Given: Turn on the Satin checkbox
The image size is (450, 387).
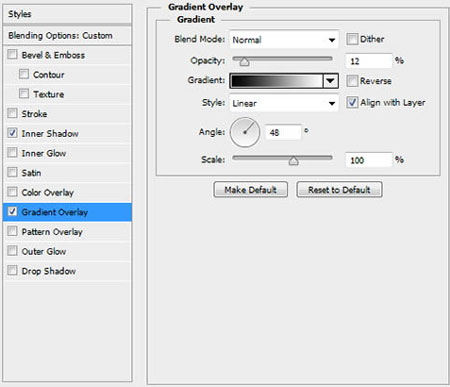Looking at the screenshot, I should click(12, 172).
